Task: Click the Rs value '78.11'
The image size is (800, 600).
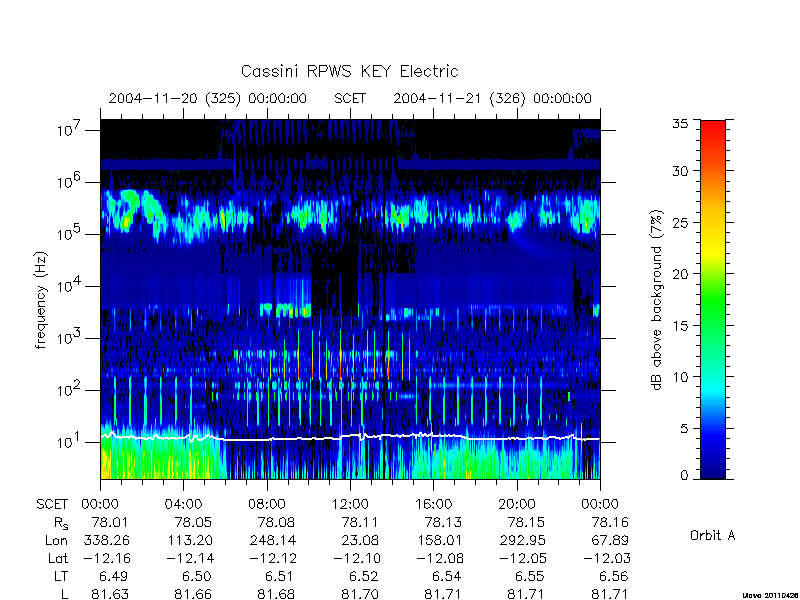Action: pos(360,522)
